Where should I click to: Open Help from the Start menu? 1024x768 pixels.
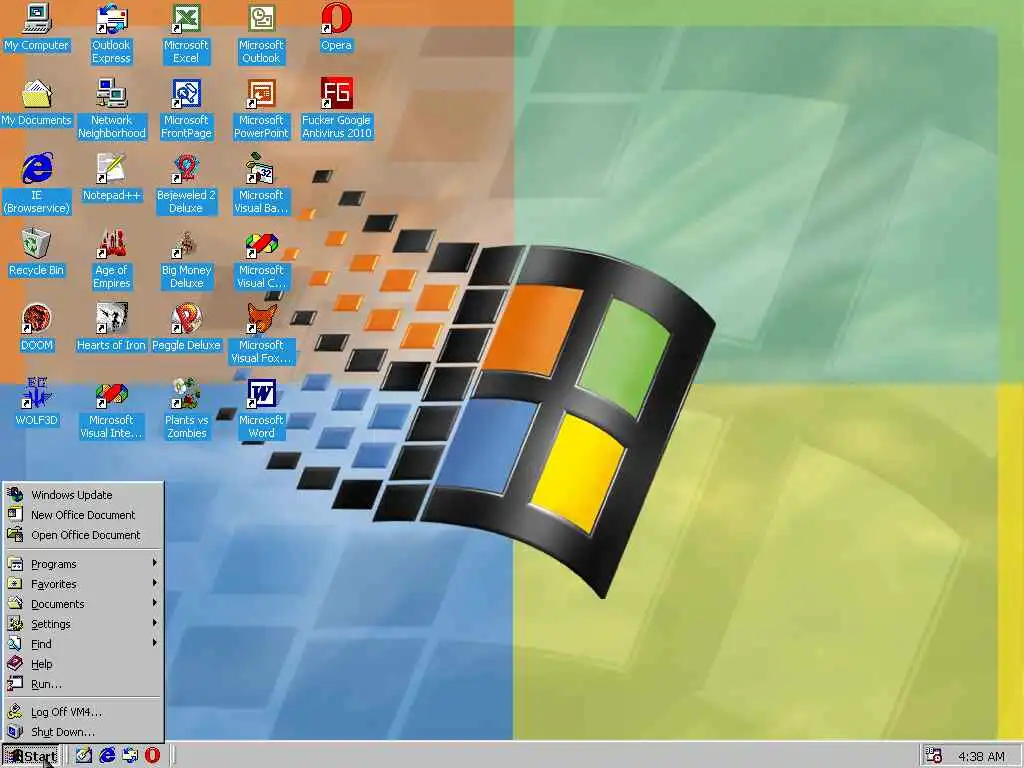tap(83, 664)
